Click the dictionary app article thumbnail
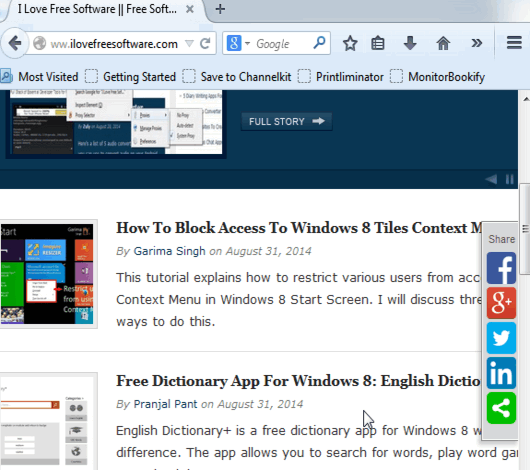 (x=47, y=421)
